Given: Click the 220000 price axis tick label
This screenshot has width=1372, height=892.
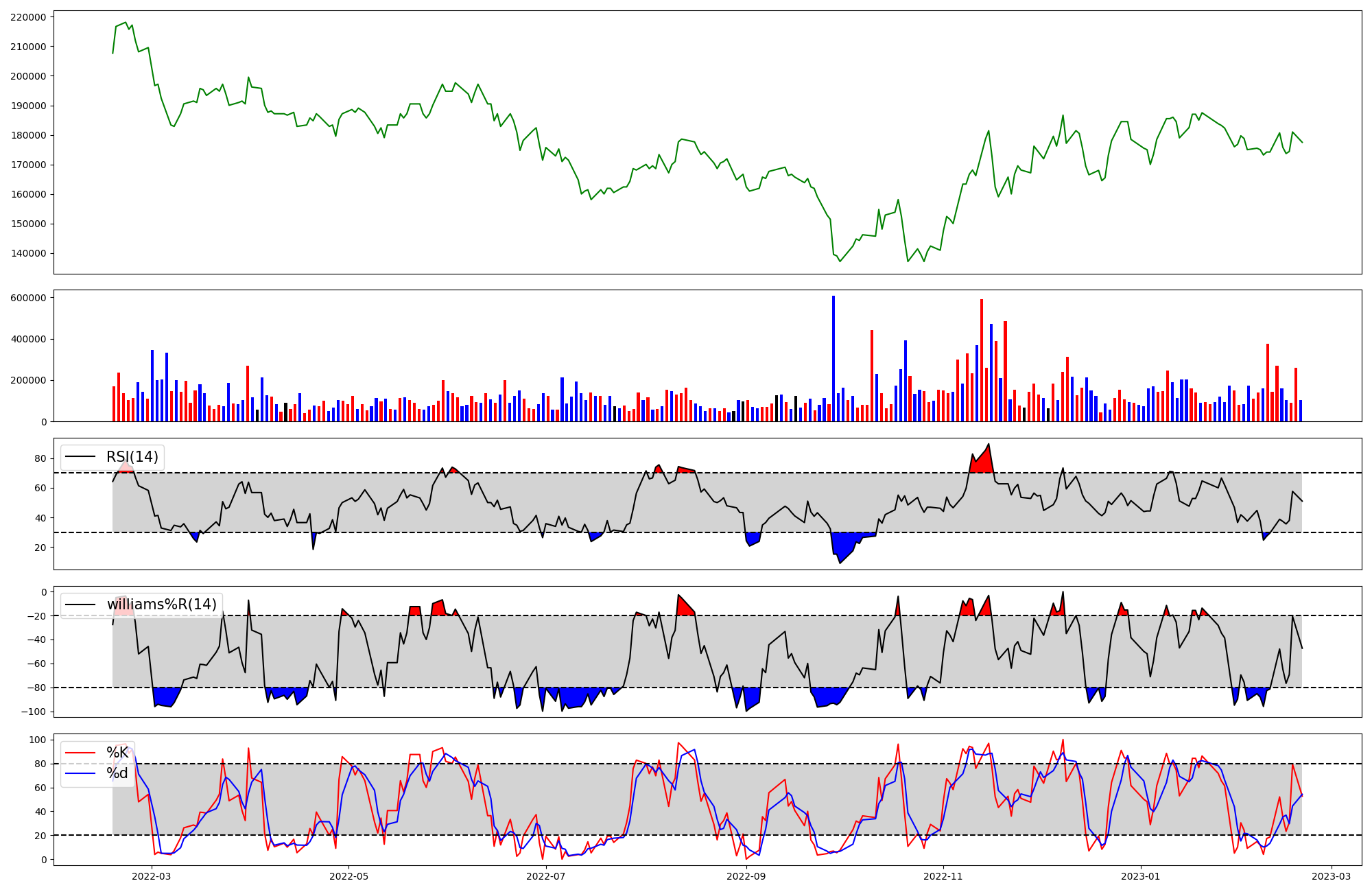Looking at the screenshot, I should (x=29, y=17).
